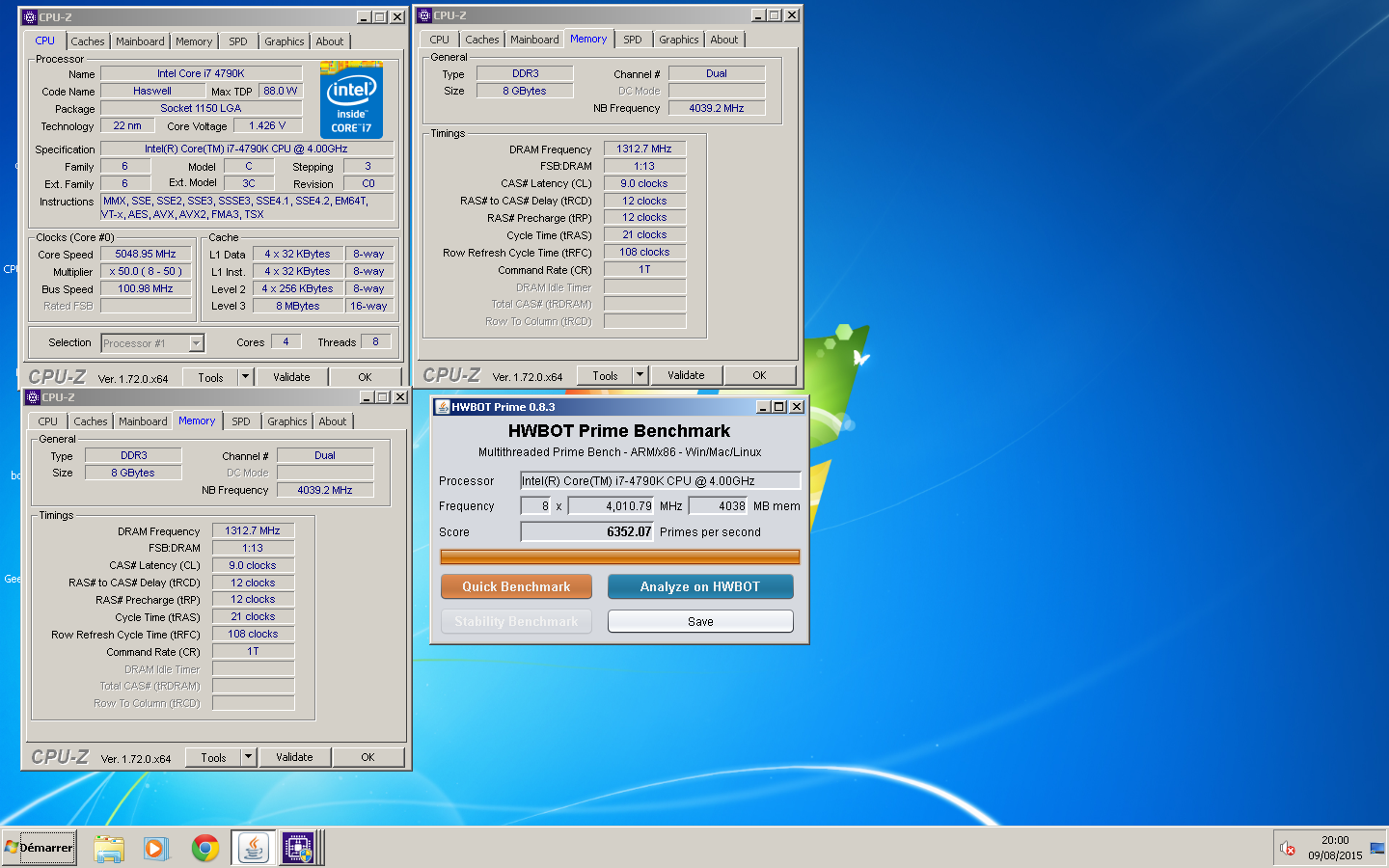
Task: Open Graphics tab in the CPU-tab CPU-Z window
Action: (285, 41)
